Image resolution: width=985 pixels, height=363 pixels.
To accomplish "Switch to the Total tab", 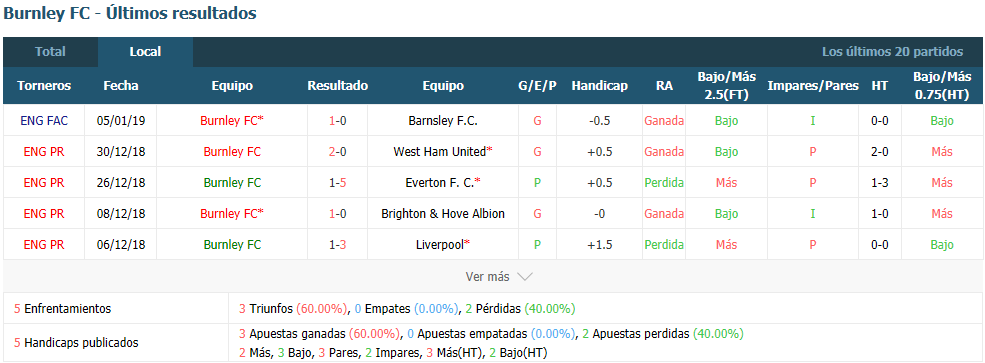I will coord(50,52).
